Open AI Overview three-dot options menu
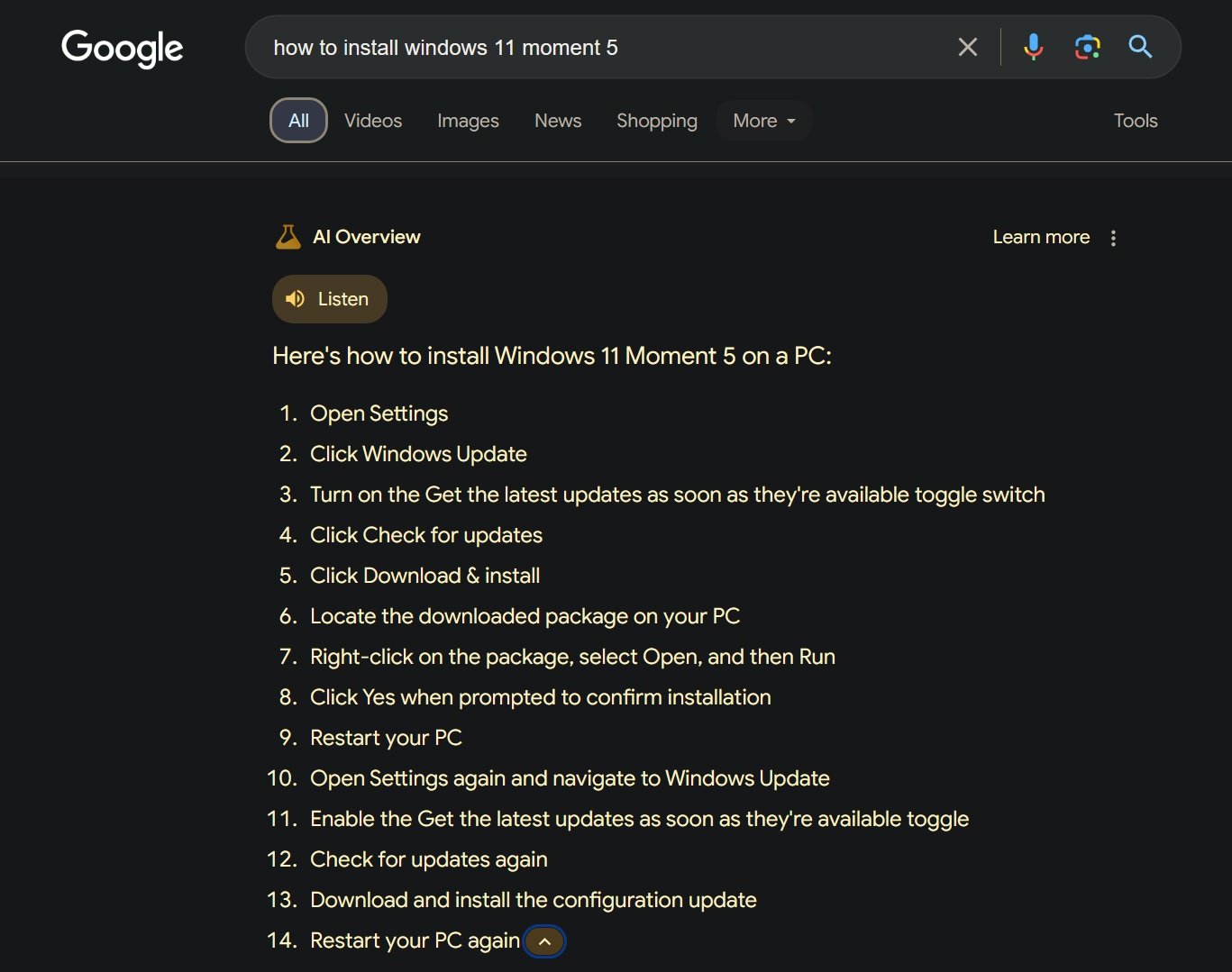The width and height of the screenshot is (1232, 972). click(x=1113, y=238)
